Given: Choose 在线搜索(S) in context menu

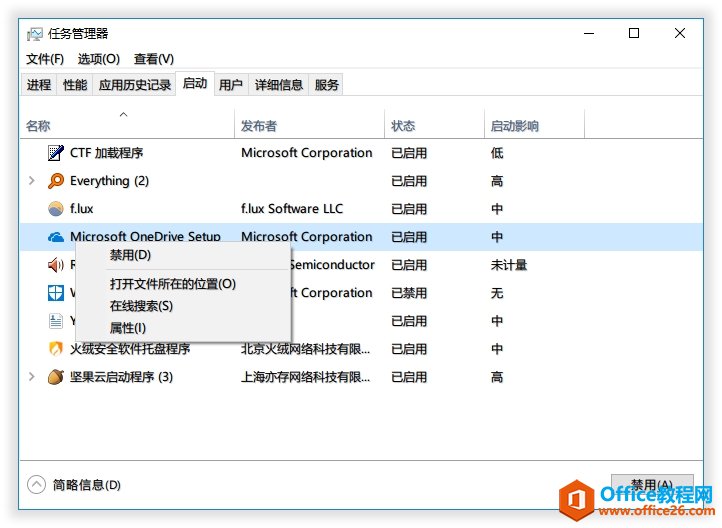Looking at the screenshot, I should point(183,306).
